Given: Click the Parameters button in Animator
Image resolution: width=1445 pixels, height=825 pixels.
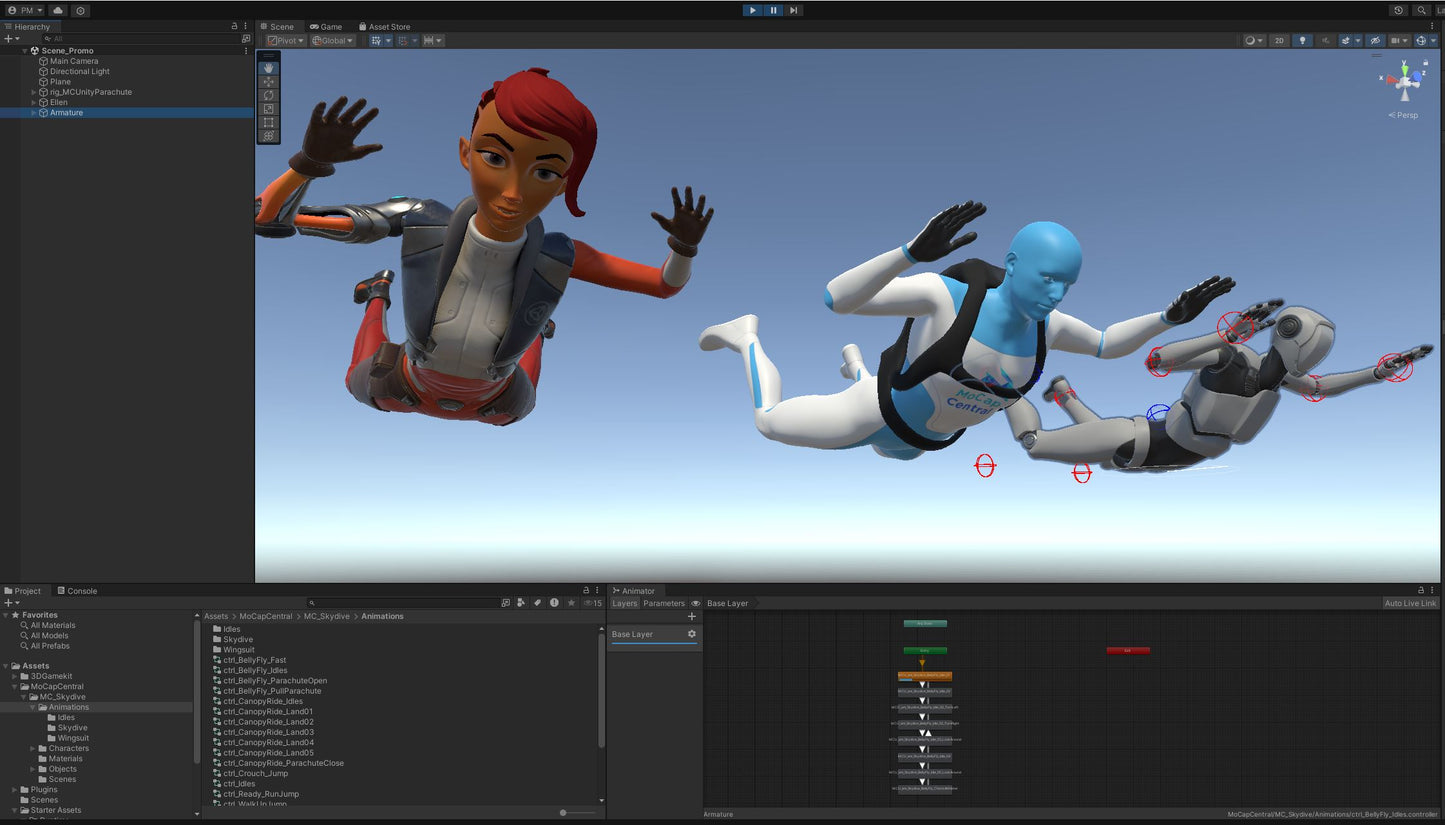Looking at the screenshot, I should pos(663,603).
